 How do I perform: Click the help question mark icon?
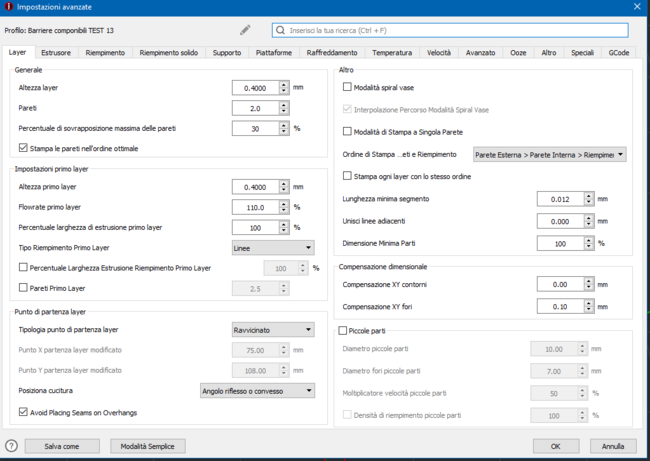tap(12, 446)
